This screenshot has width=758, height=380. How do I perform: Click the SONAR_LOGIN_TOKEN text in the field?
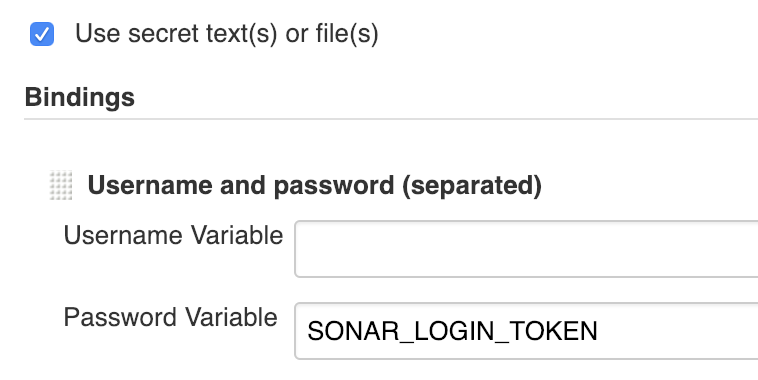[452, 332]
